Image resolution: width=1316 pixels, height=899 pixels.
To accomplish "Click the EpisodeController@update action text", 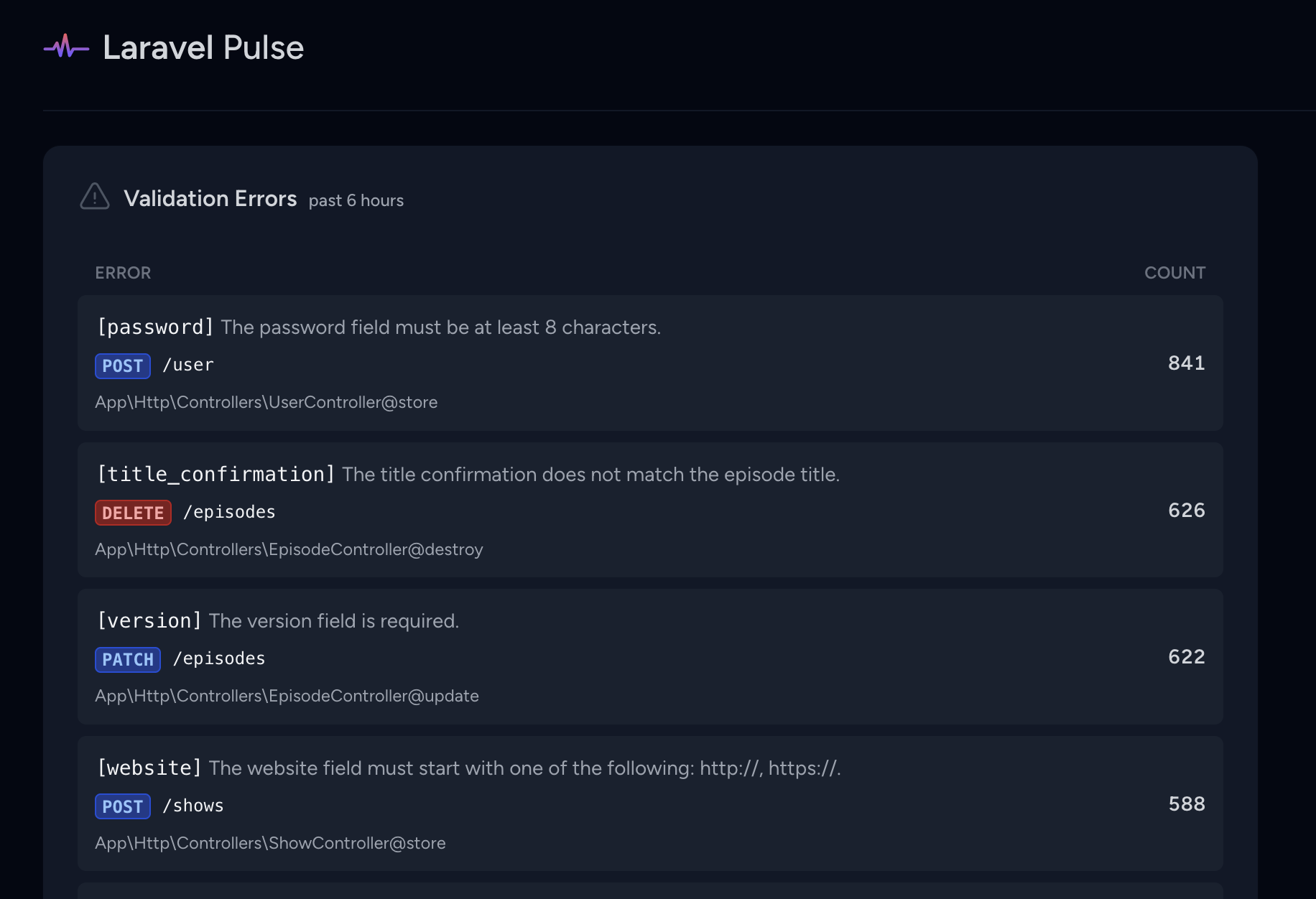I will tap(287, 696).
